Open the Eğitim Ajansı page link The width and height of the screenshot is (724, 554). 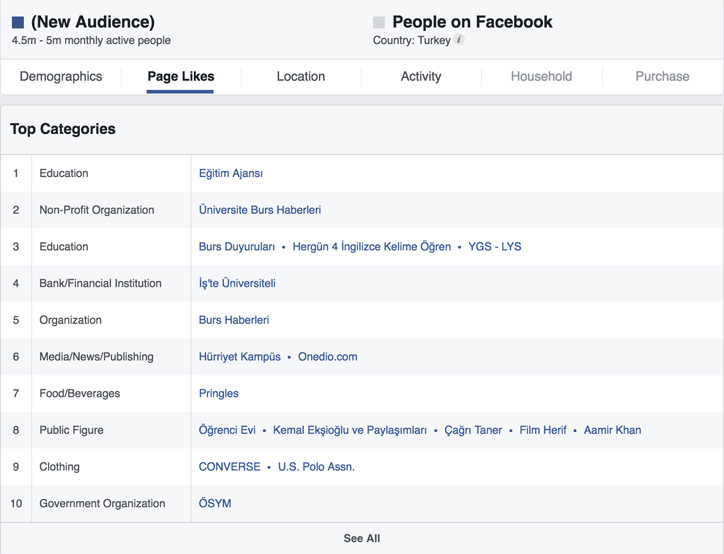[x=231, y=173]
